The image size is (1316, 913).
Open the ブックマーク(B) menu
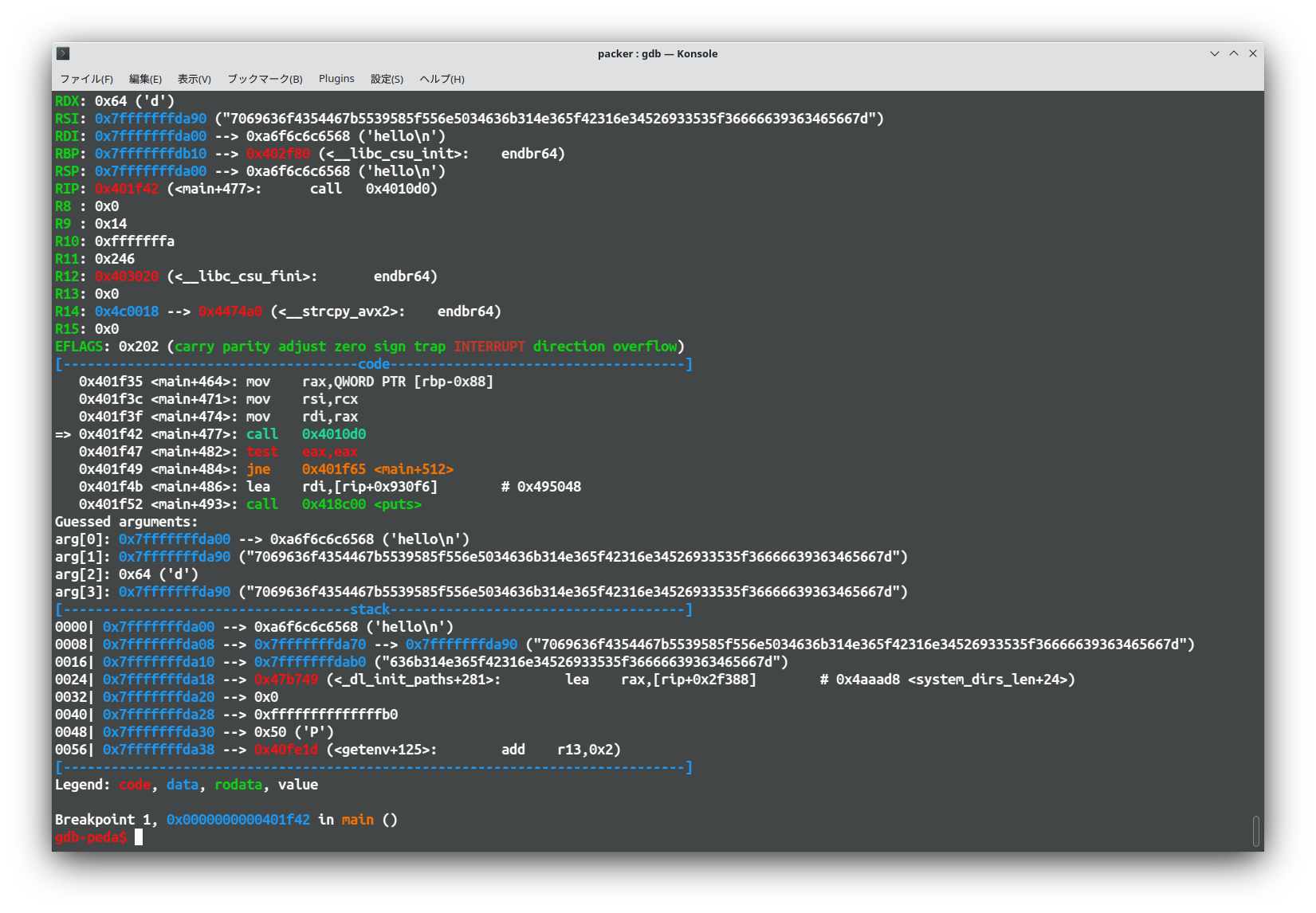click(x=265, y=79)
